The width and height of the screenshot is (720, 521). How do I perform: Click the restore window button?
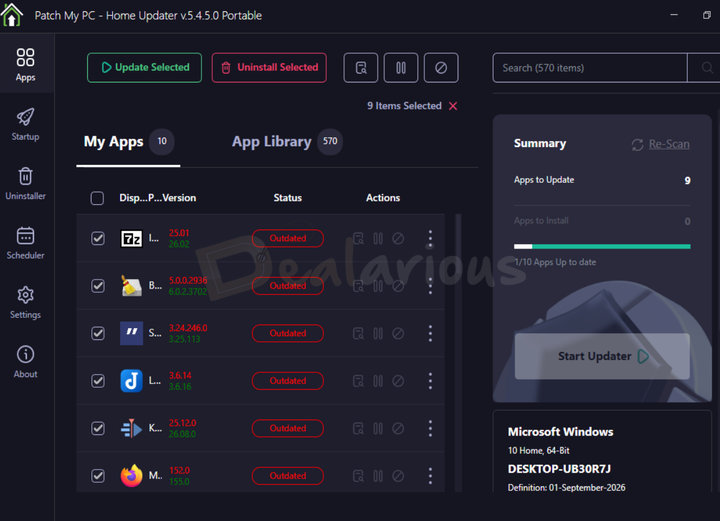pyautogui.click(x=707, y=15)
